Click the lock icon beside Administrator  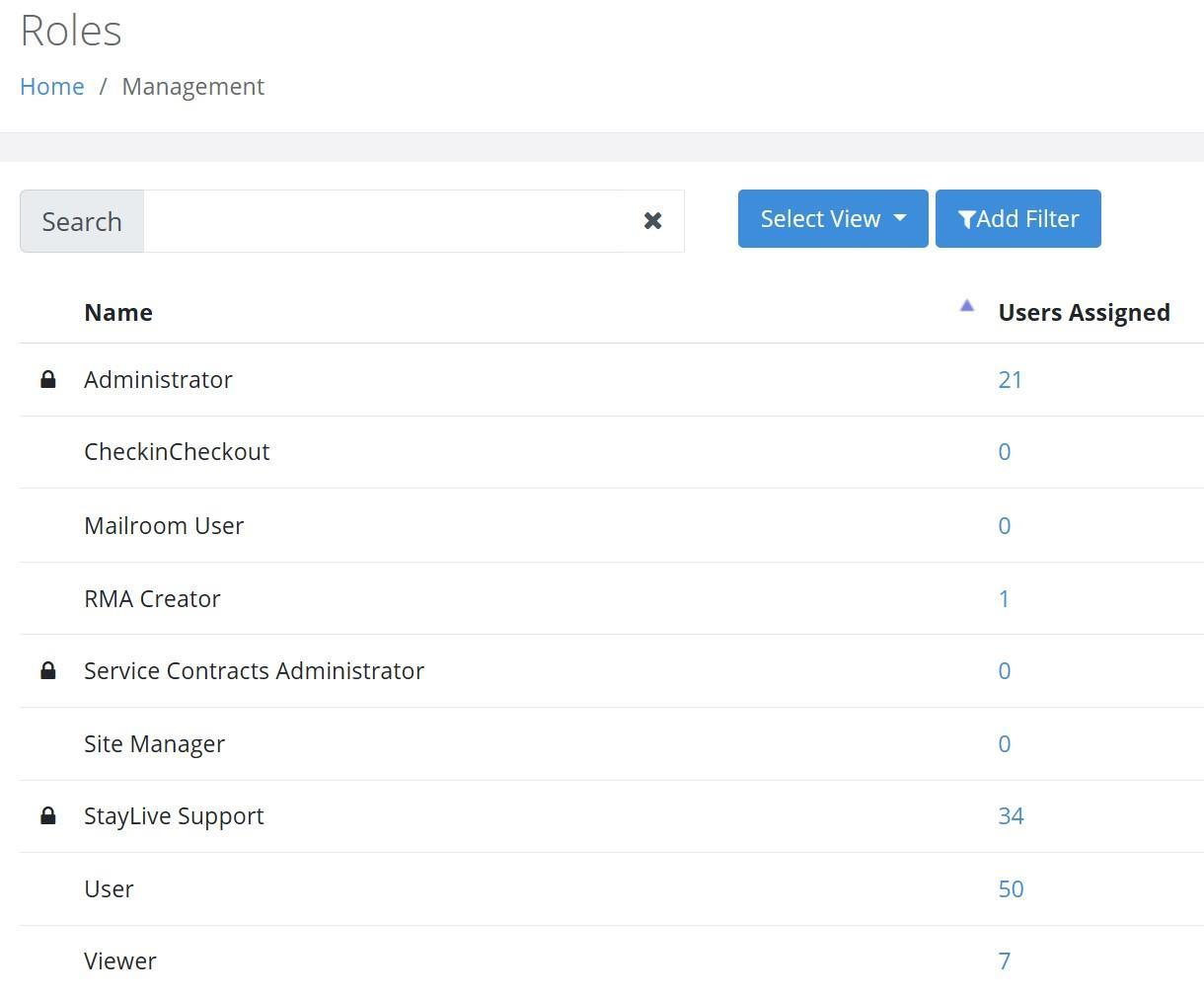click(x=47, y=379)
